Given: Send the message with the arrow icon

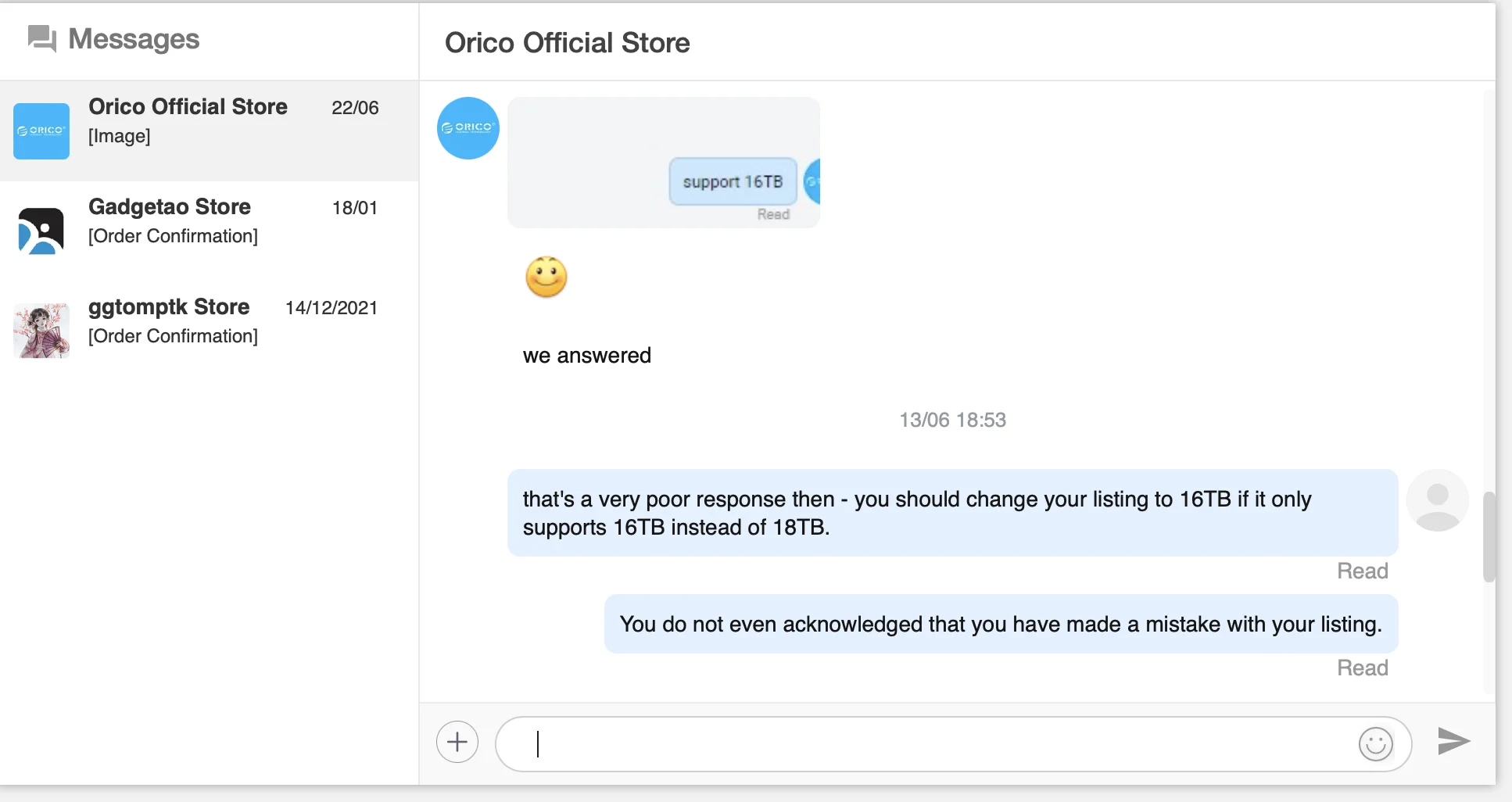Looking at the screenshot, I should (x=1453, y=741).
